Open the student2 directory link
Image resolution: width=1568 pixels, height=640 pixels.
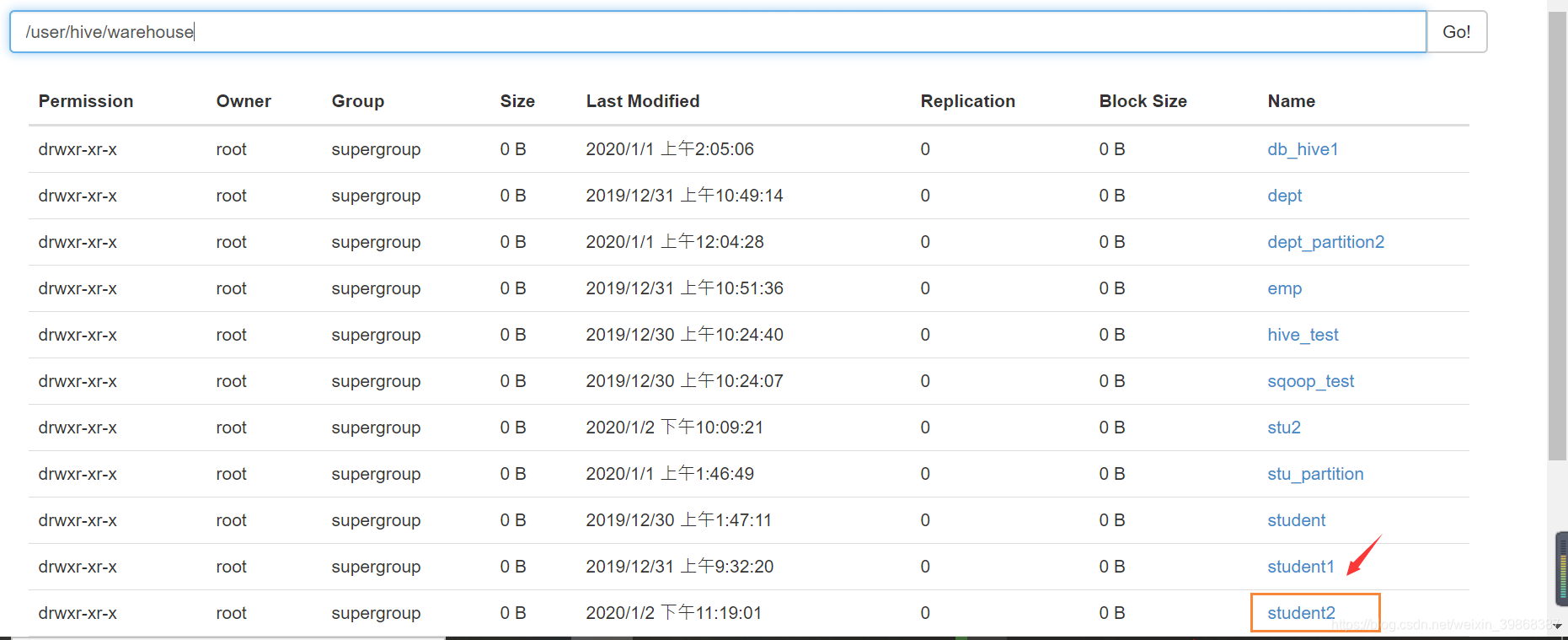click(1301, 613)
